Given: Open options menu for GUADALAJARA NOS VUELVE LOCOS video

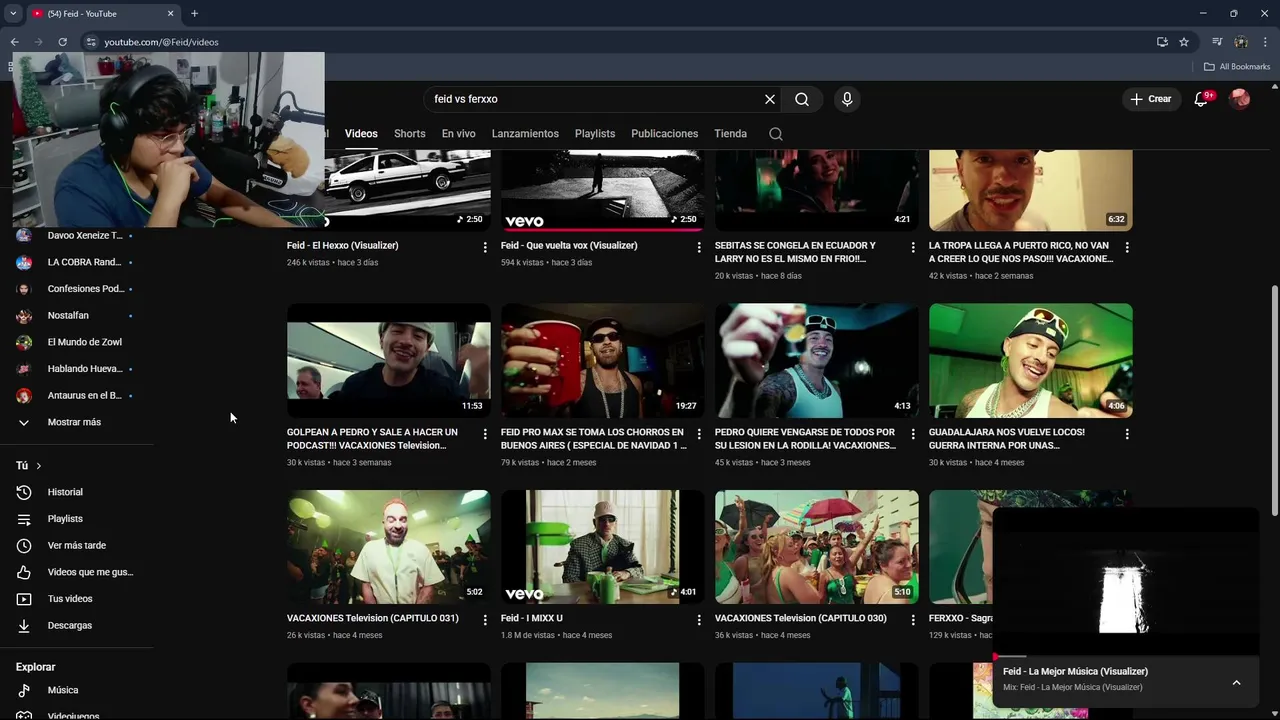Looking at the screenshot, I should [x=1127, y=434].
